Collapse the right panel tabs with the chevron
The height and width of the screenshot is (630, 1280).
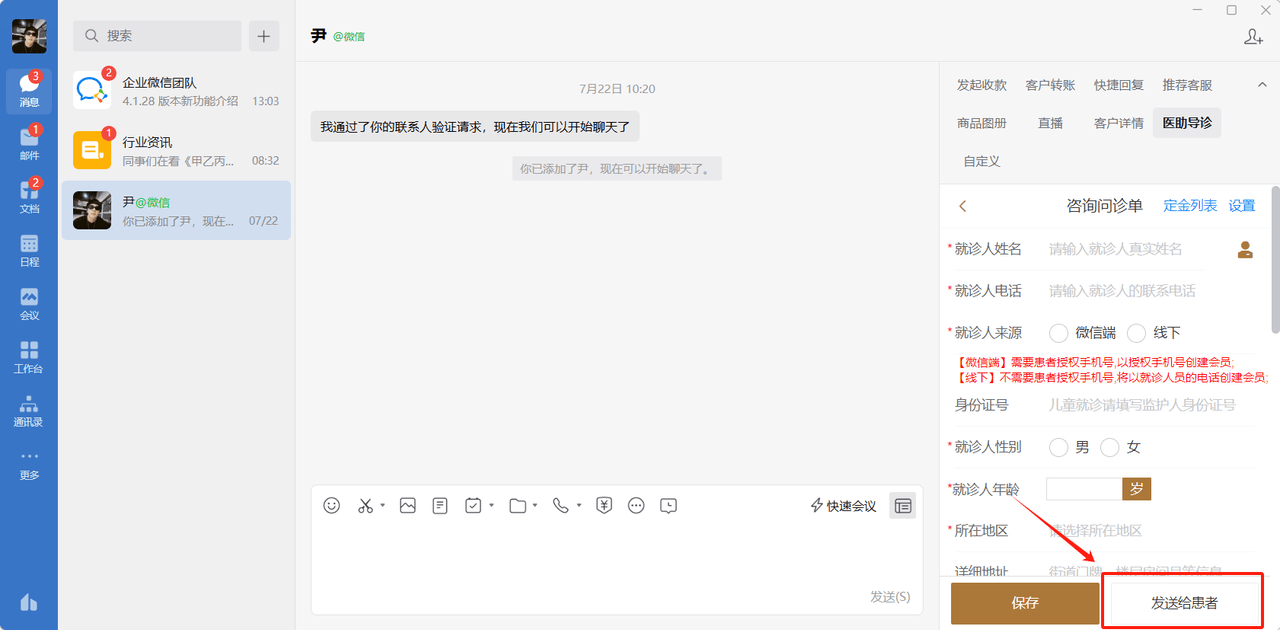tap(1262, 85)
